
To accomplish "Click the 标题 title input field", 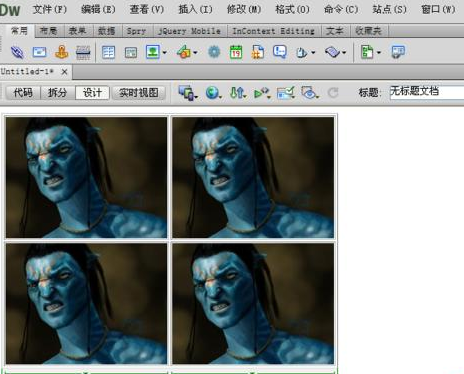I will pyautogui.click(x=427, y=91).
